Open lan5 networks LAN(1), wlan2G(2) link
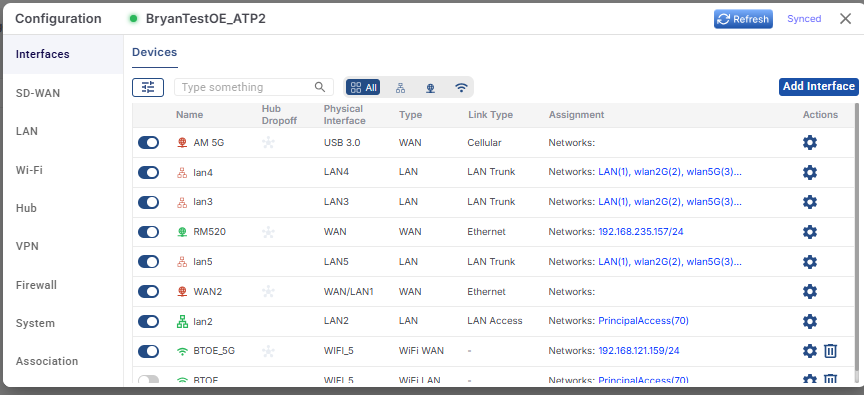Viewport: 864px width, 395px height. pyautogui.click(x=669, y=261)
